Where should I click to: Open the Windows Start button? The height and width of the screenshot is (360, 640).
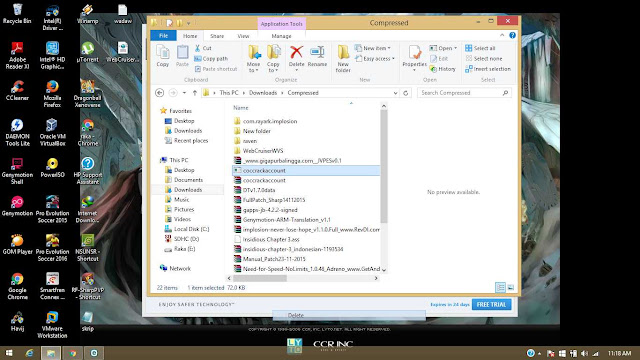[x=9, y=353]
